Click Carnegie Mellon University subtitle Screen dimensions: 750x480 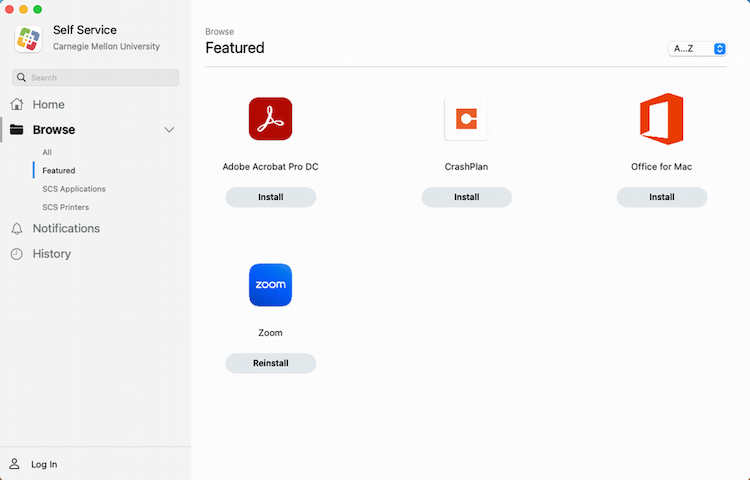point(106,46)
